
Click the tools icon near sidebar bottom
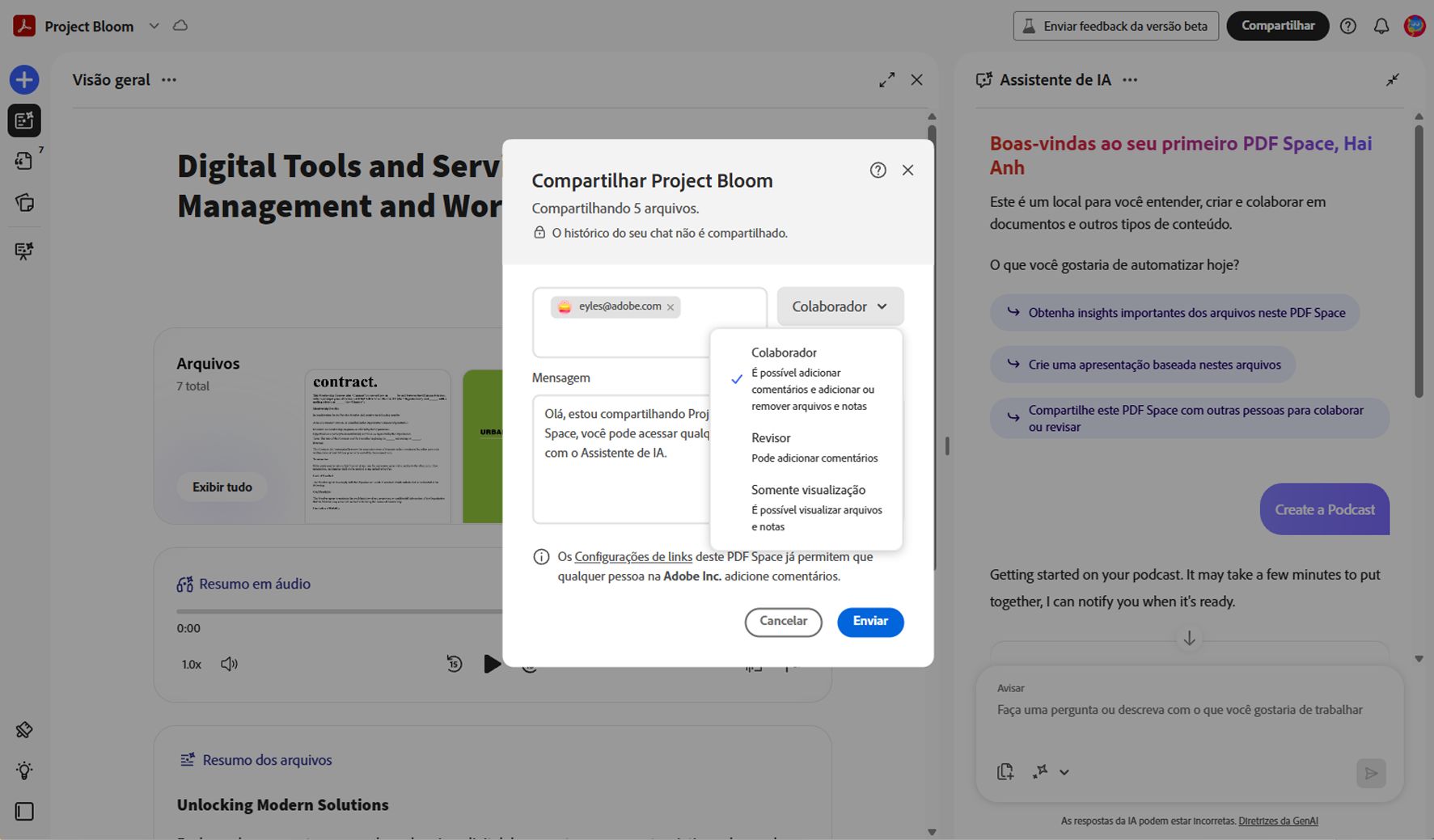coord(24,730)
